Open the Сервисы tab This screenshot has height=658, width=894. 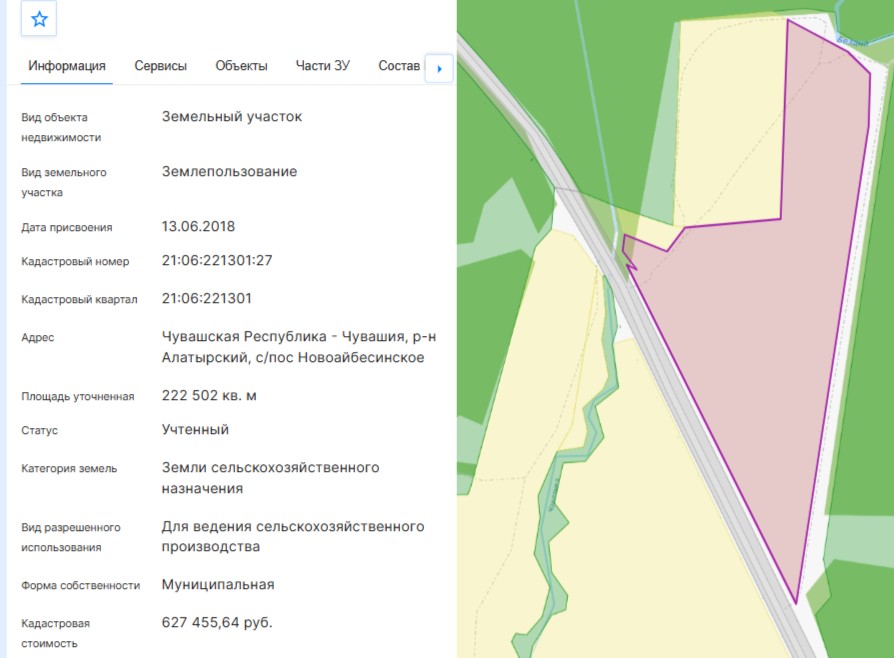click(160, 66)
